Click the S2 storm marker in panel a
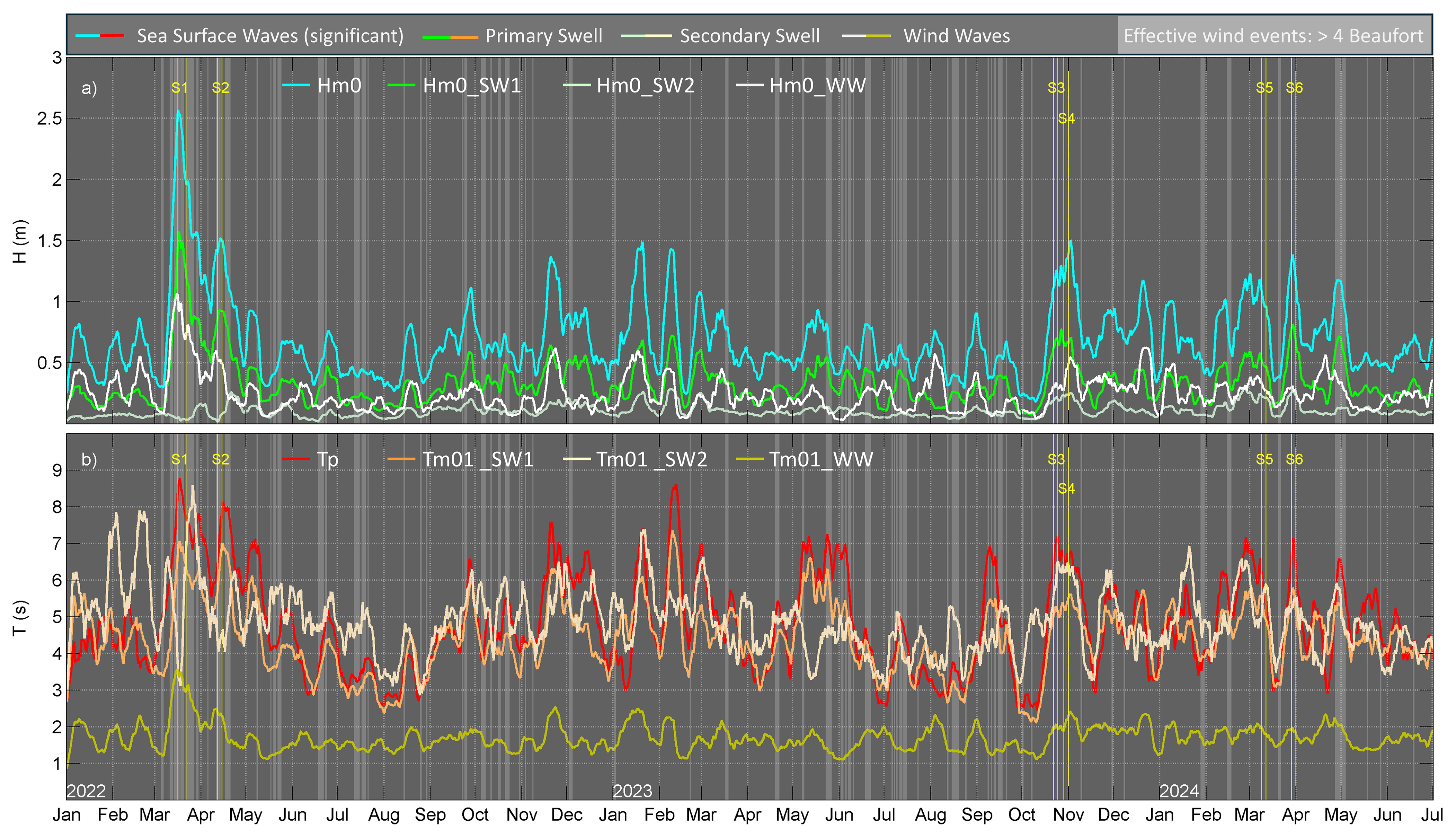This screenshot has width=1456, height=837. tap(221, 88)
